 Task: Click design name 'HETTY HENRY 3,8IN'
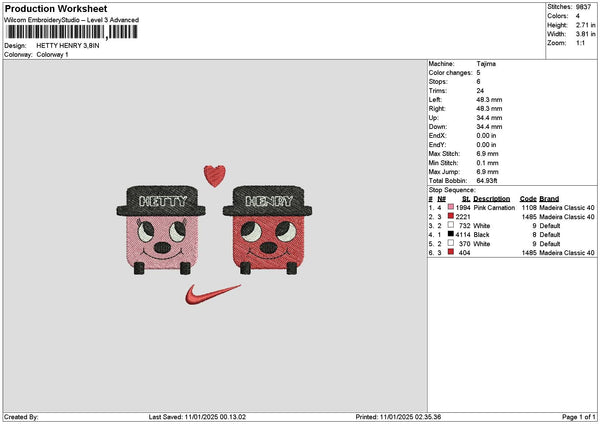pyautogui.click(x=68, y=46)
